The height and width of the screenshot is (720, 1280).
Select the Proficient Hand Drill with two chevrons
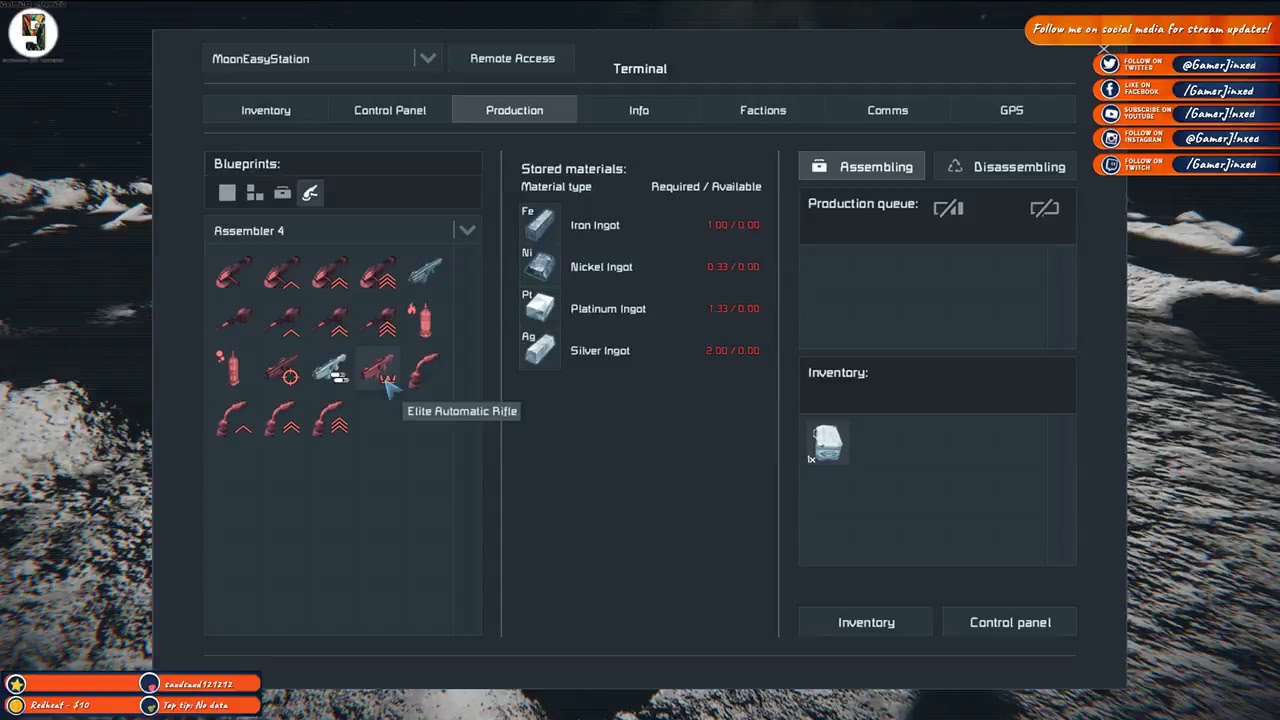[331, 320]
